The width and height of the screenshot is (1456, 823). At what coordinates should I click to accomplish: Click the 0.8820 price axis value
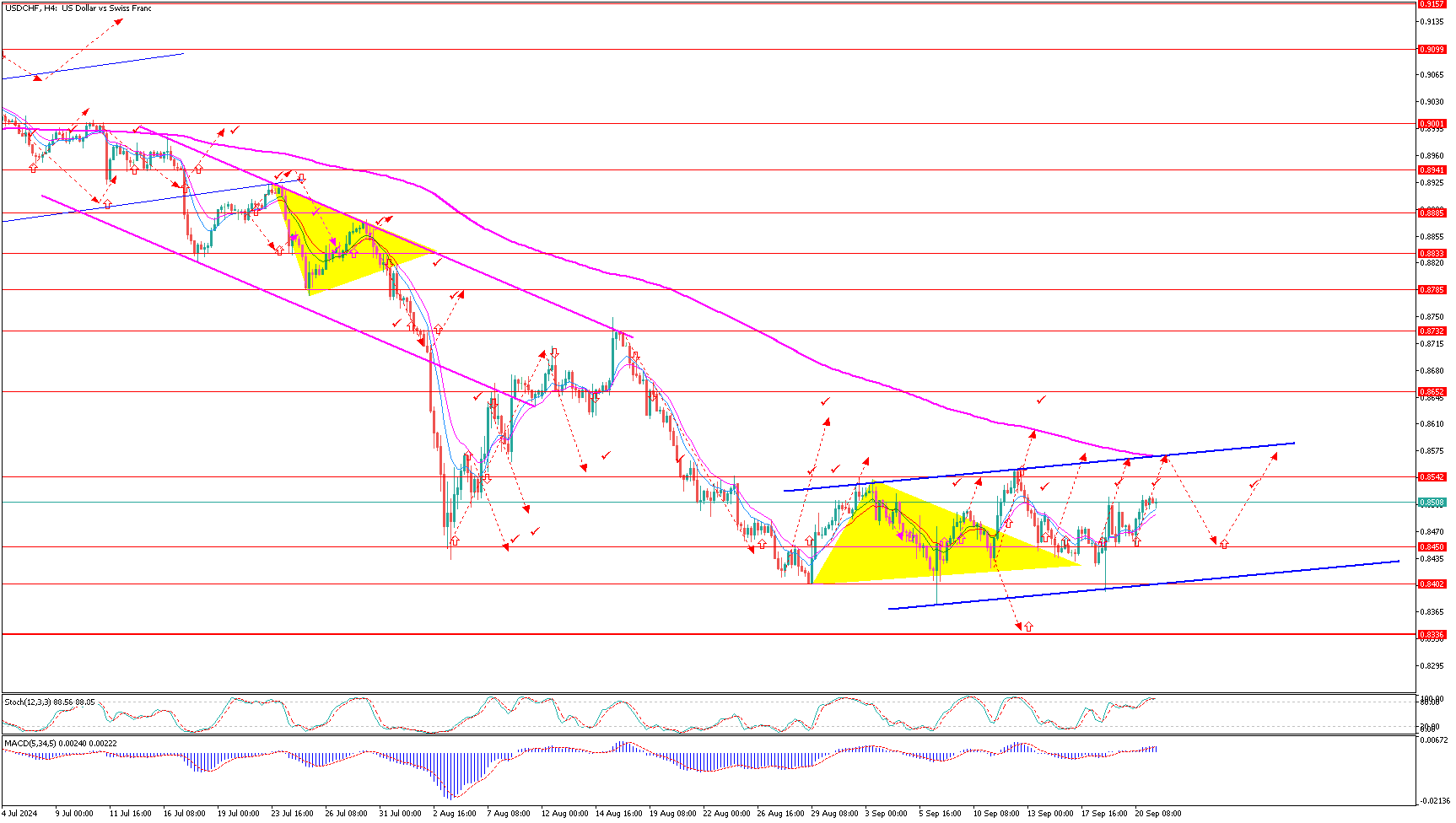[1432, 263]
